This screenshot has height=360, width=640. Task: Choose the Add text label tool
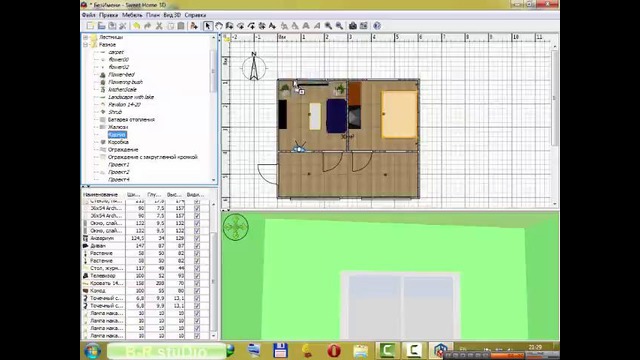pyautogui.click(x=272, y=26)
